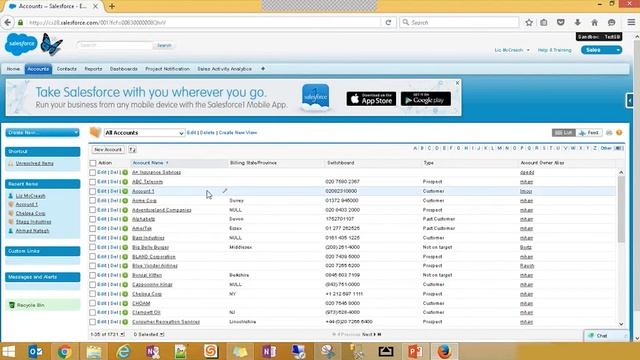Image resolution: width=640 pixels, height=360 pixels.
Task: Click the account list vertical scrollbar thumb
Action: coord(621,209)
